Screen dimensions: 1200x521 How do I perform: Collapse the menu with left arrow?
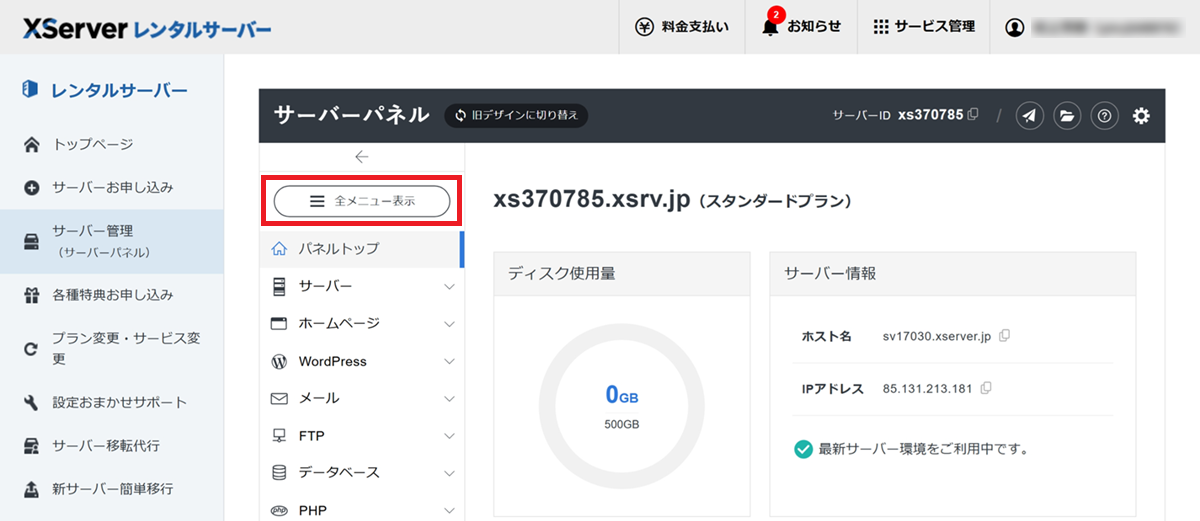[x=362, y=156]
